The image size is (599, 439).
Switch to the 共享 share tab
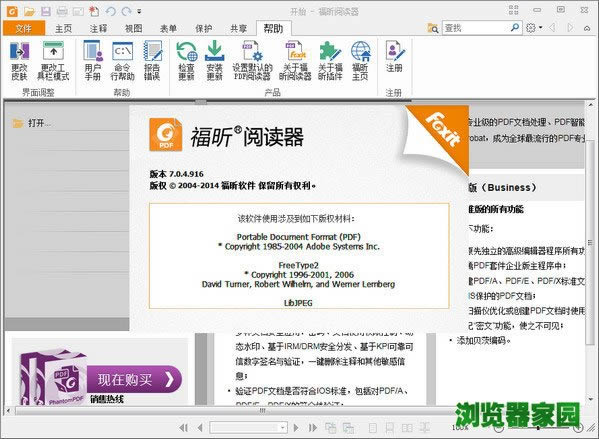[x=239, y=28]
